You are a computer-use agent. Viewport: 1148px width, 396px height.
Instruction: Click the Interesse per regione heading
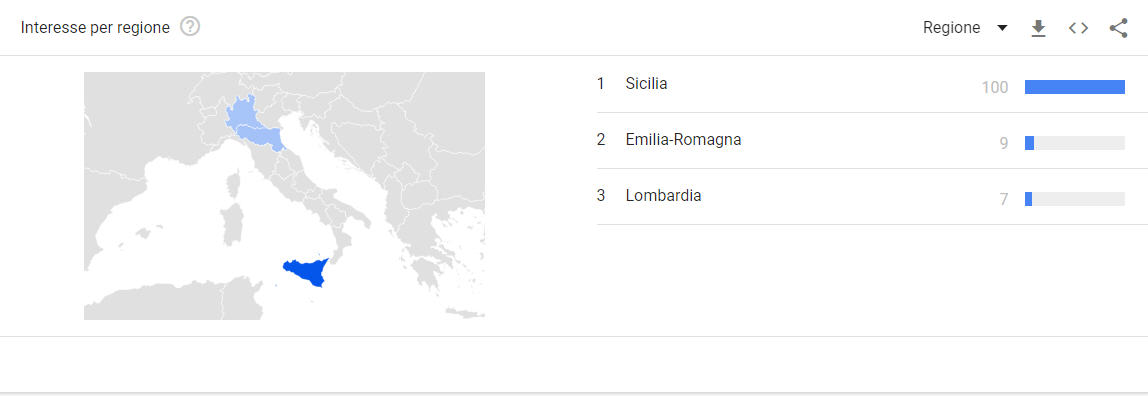(95, 28)
